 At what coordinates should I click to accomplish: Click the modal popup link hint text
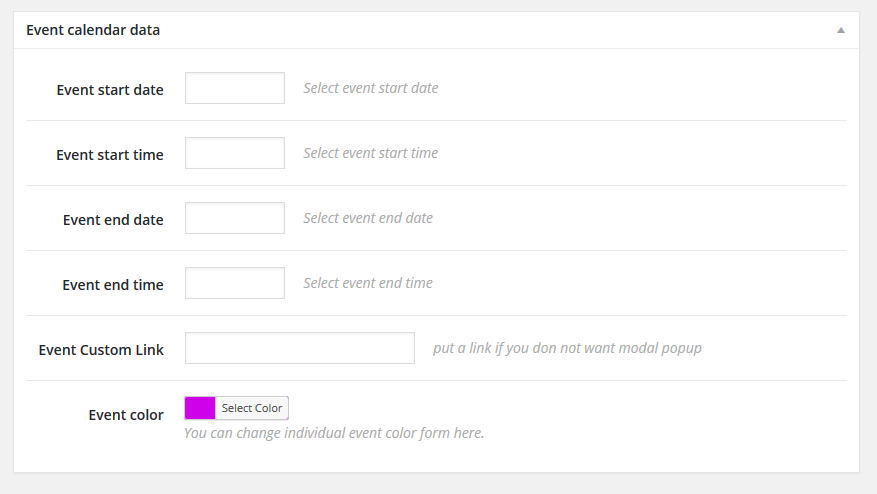click(x=567, y=348)
